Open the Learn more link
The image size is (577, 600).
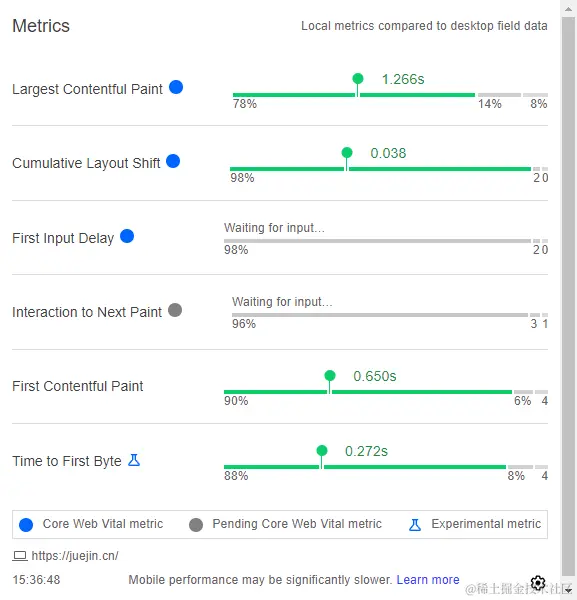click(428, 580)
